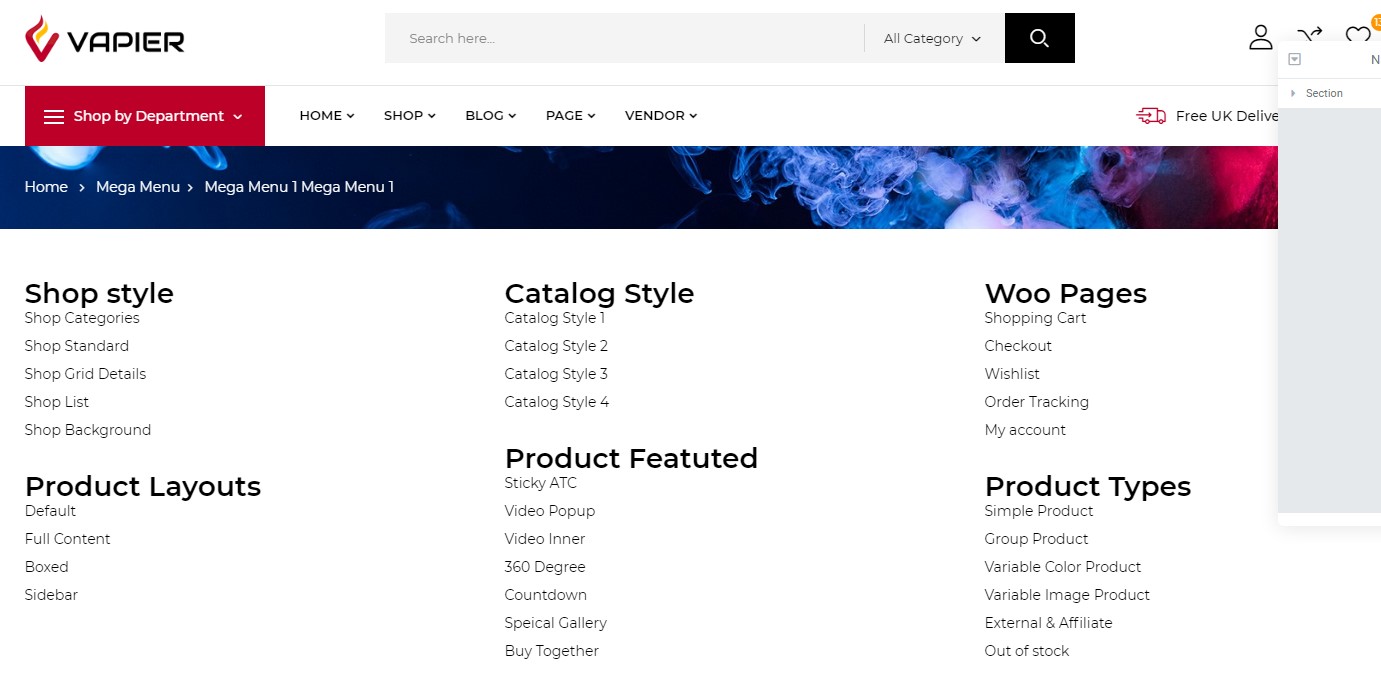This screenshot has width=1381, height=676.
Task: Open Buy Together link
Action: (552, 651)
